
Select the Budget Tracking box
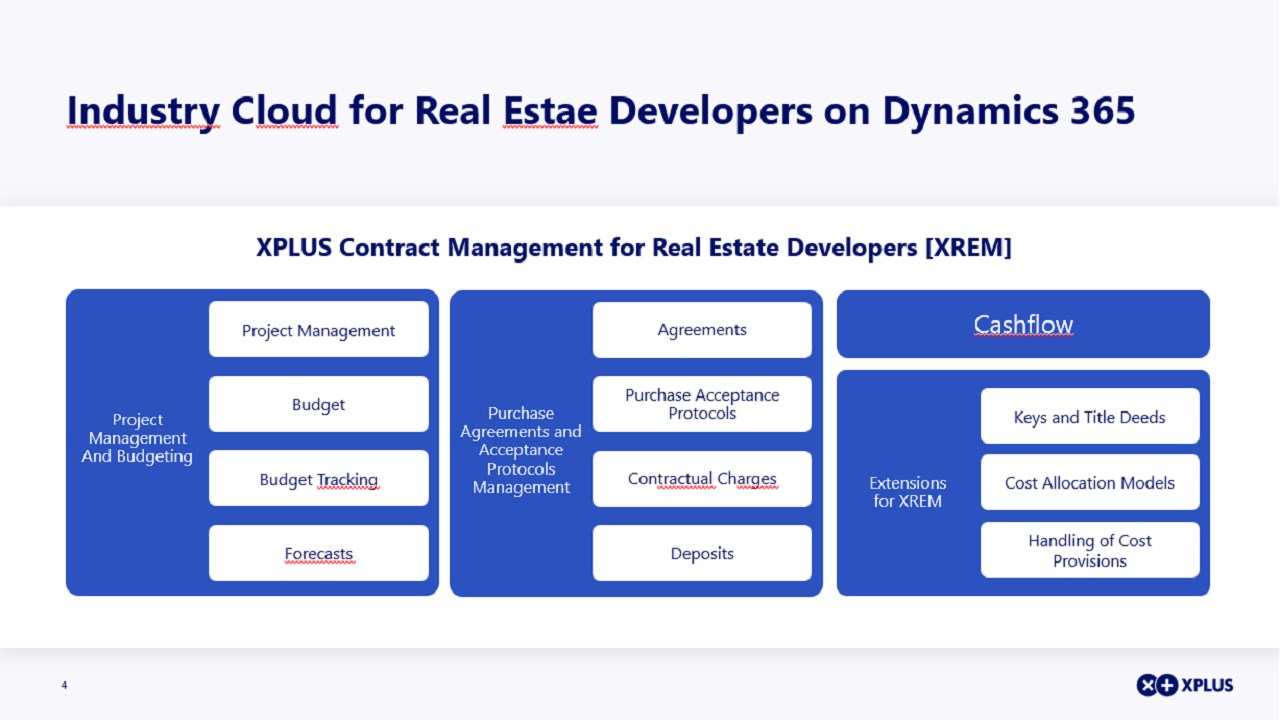pos(319,479)
